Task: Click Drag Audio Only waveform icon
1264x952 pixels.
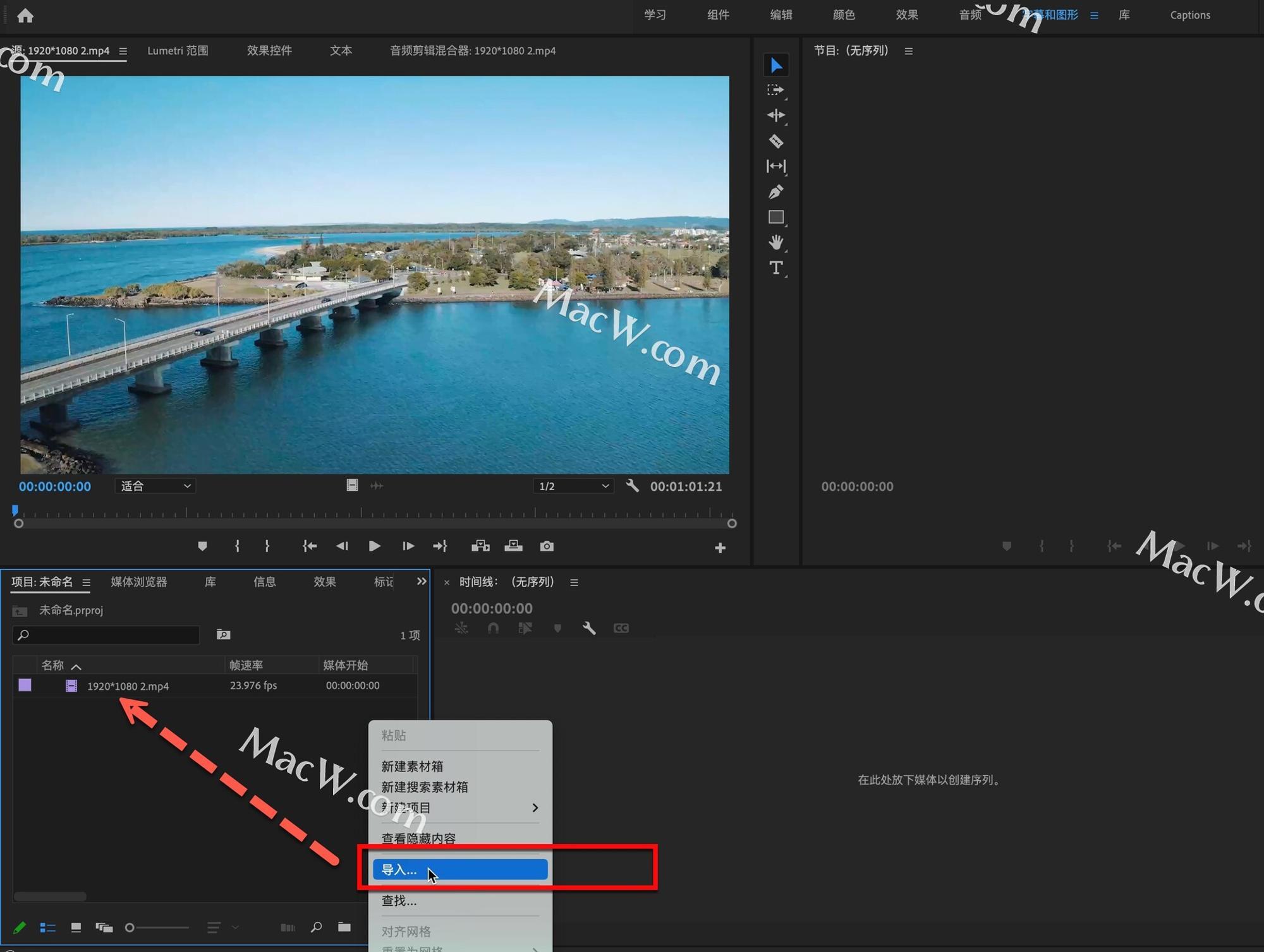Action: (377, 485)
